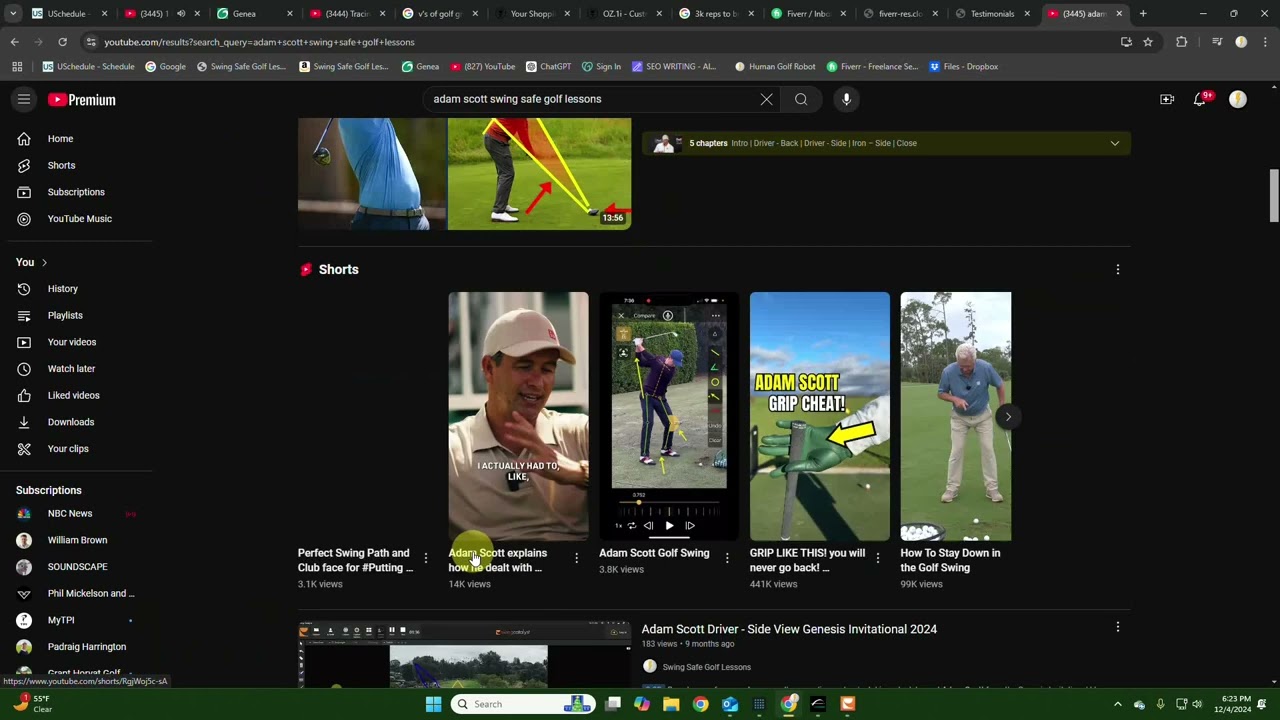Play the Adam Scott Golf Swing short thumbnail
This screenshot has height=720, width=1280.
tap(669, 416)
